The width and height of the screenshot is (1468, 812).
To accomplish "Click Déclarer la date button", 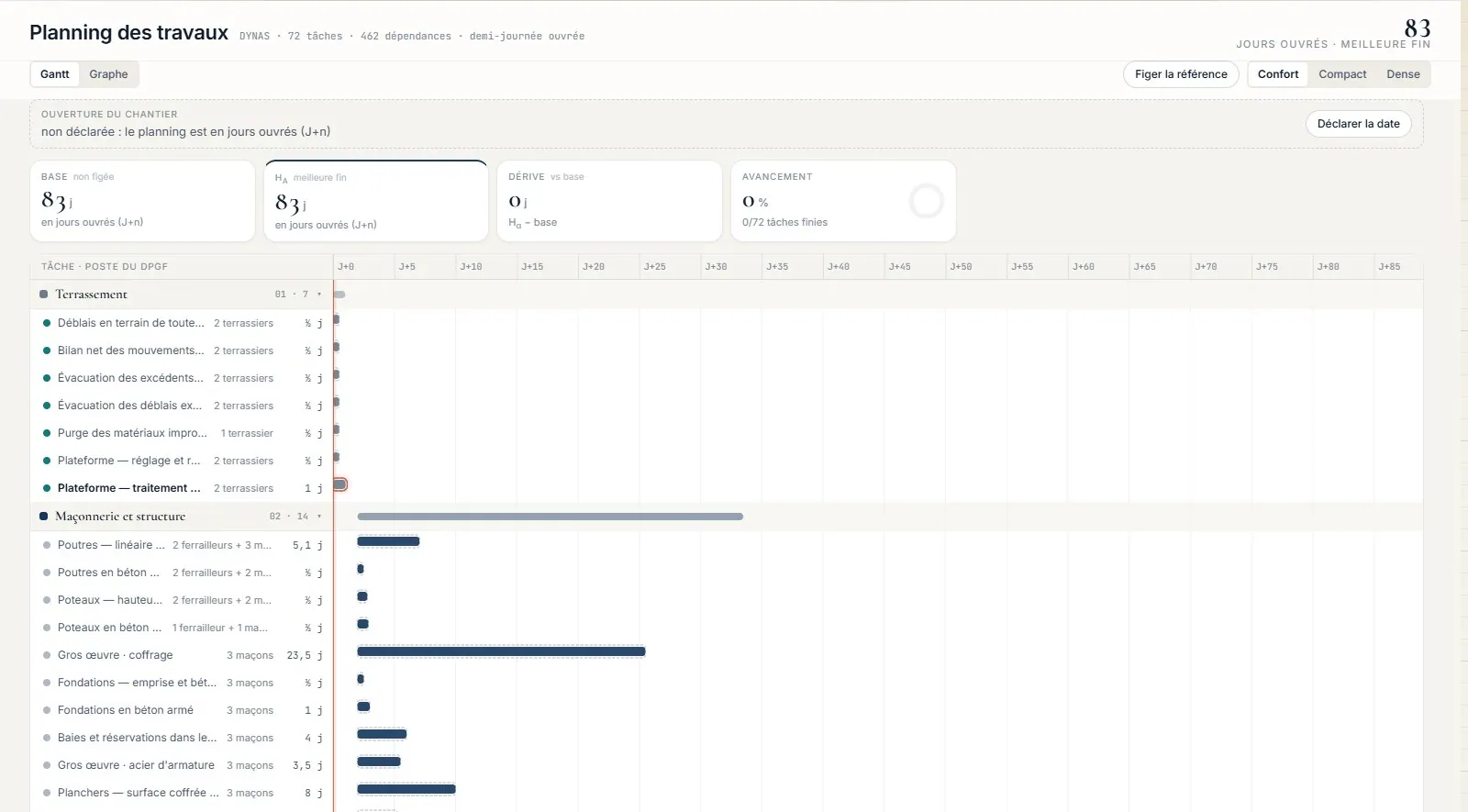I will [1358, 124].
